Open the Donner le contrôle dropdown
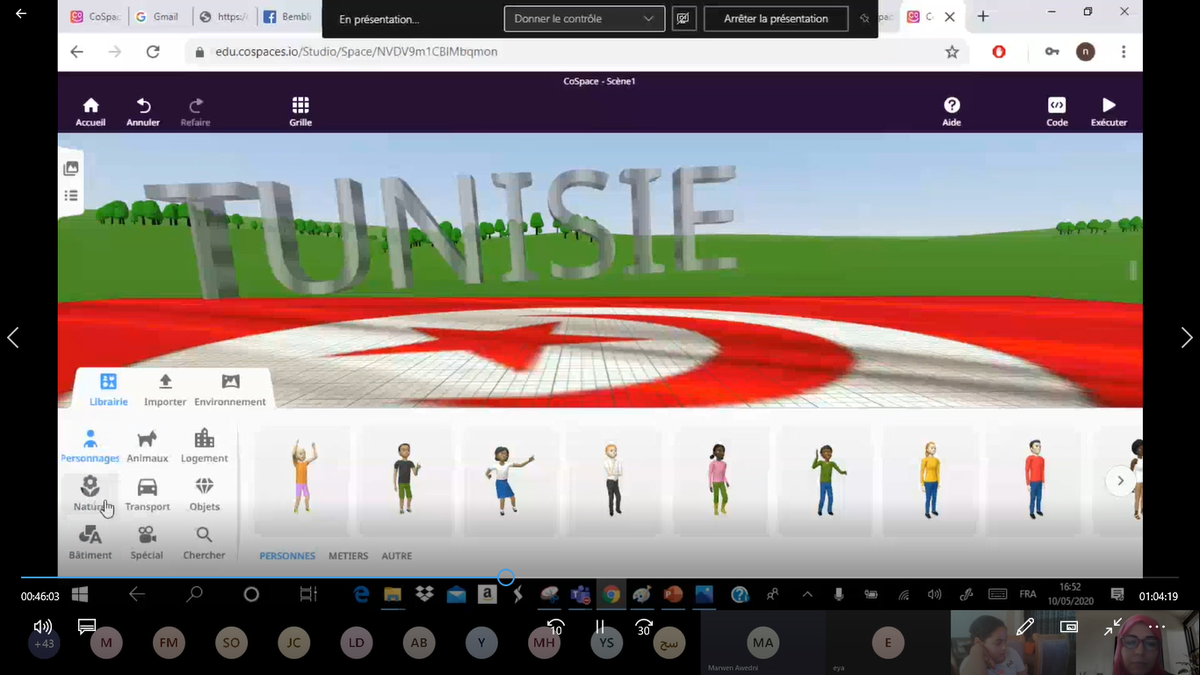The width and height of the screenshot is (1200, 675). [585, 19]
